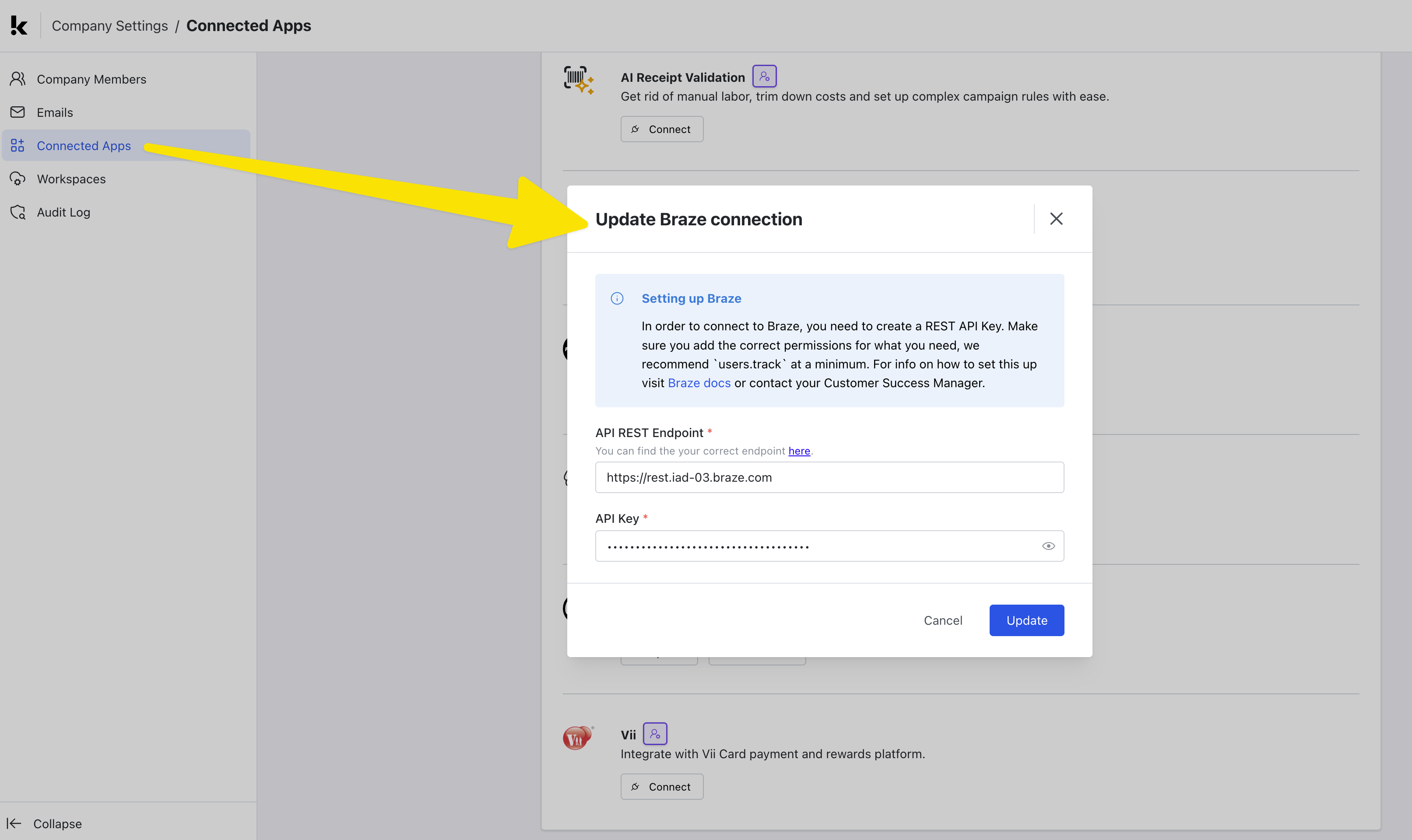Select the Workspaces cloud icon

click(18, 178)
